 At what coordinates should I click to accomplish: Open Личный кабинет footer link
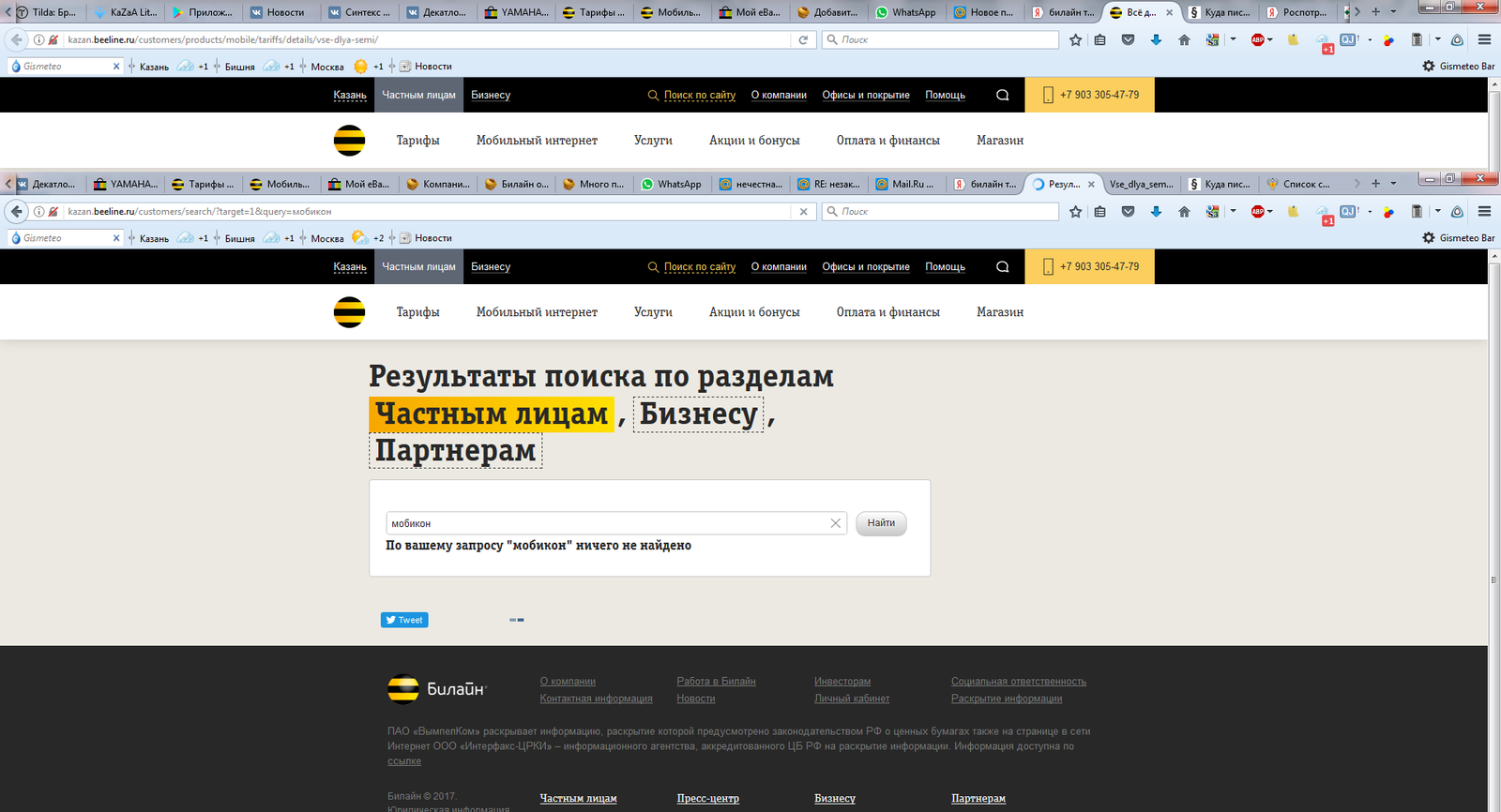(x=852, y=699)
